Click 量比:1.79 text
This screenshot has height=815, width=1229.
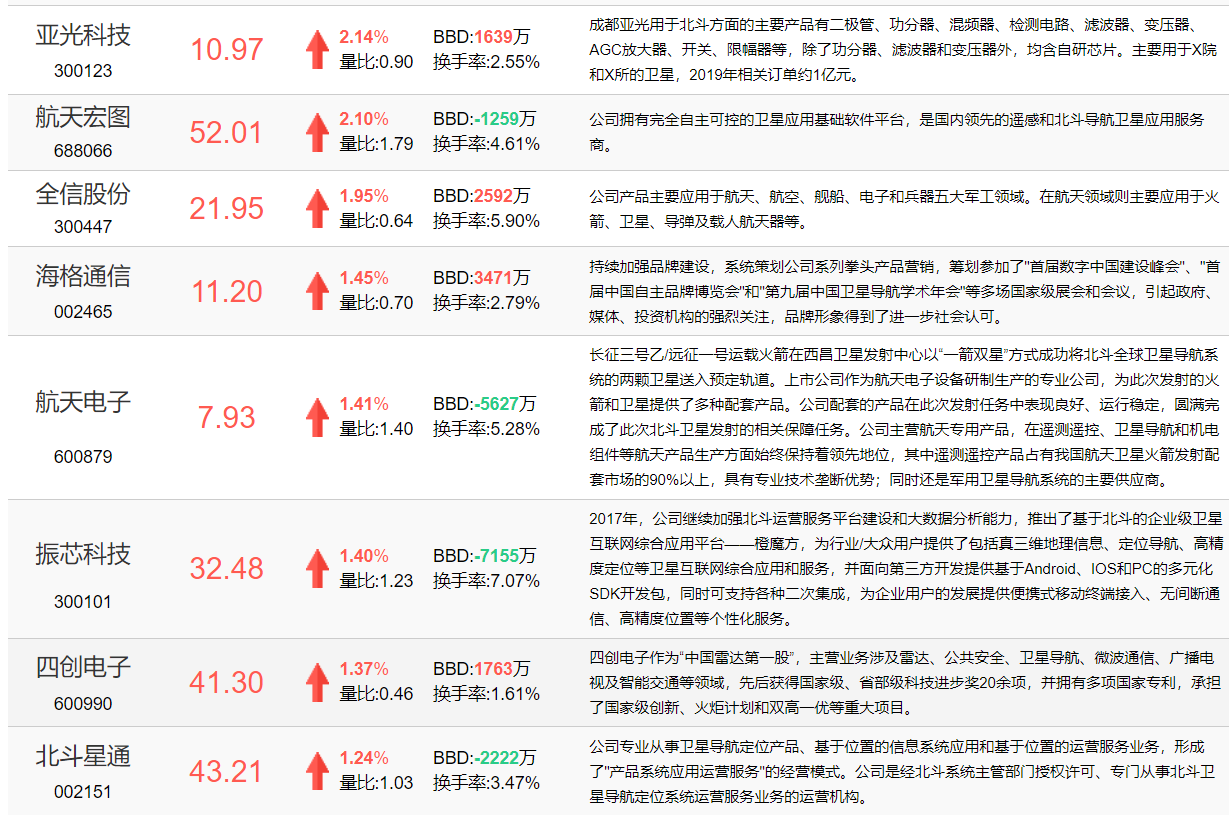click(x=376, y=144)
